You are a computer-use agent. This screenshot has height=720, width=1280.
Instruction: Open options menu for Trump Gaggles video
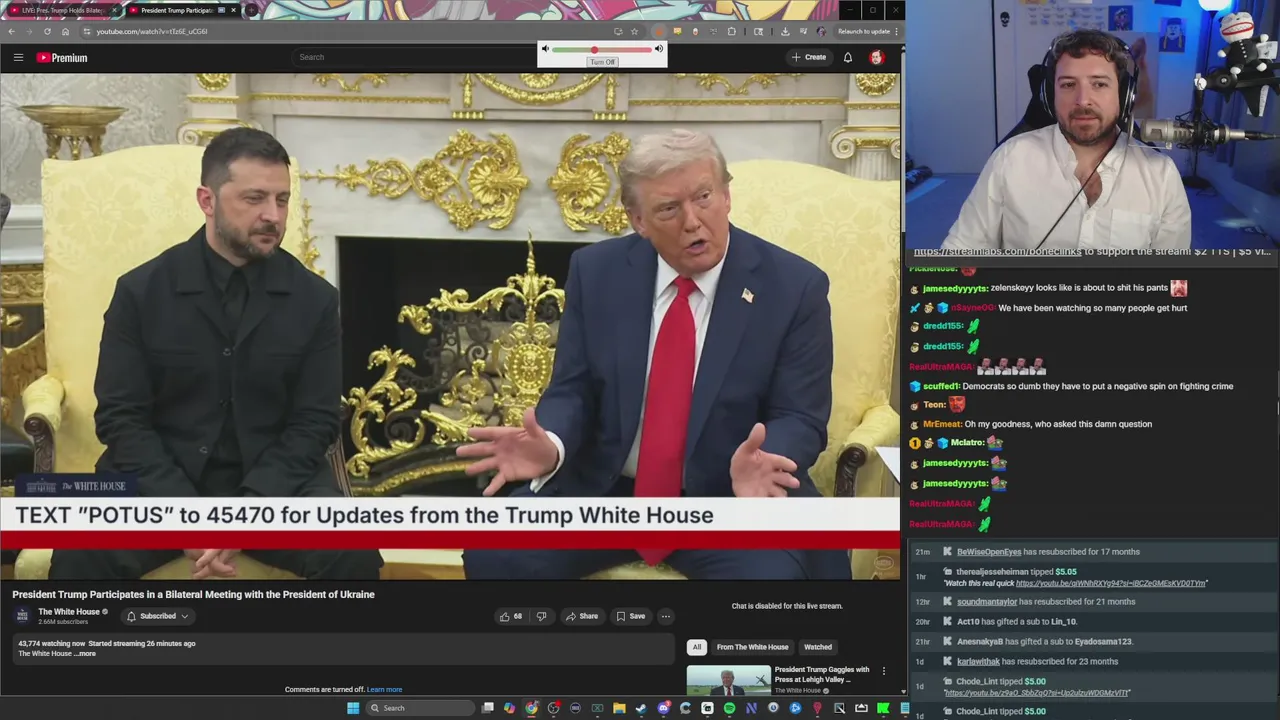click(883, 671)
